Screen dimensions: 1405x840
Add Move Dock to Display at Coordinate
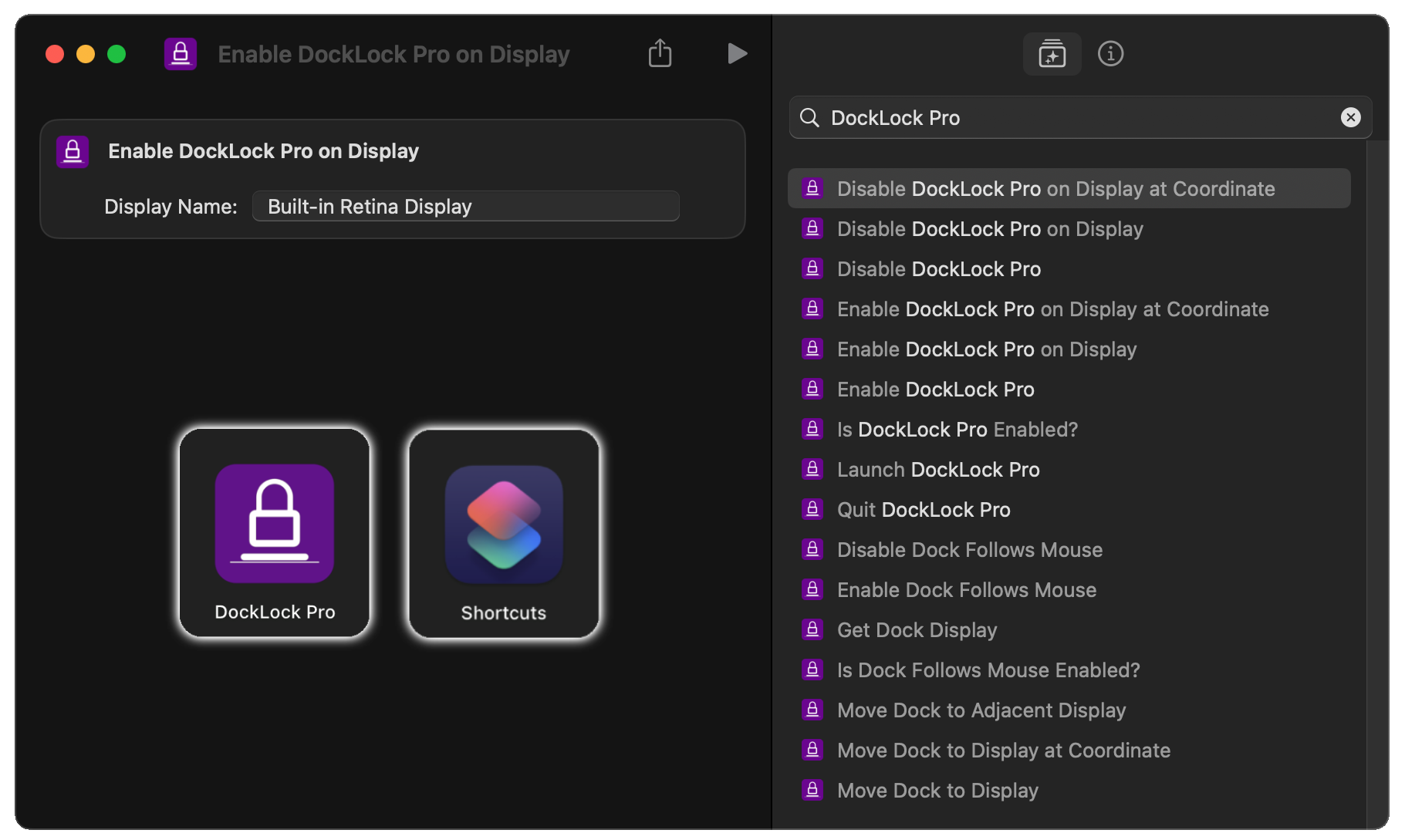(x=1069, y=750)
